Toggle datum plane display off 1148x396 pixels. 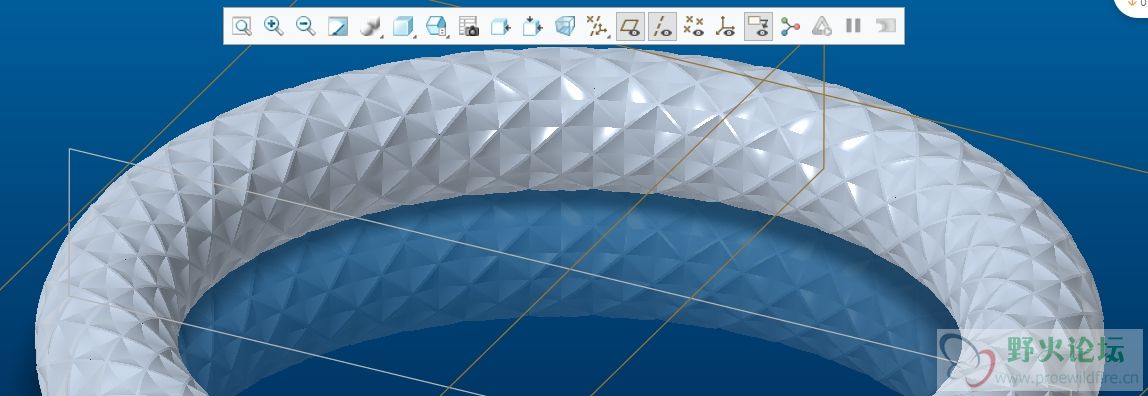click(630, 27)
